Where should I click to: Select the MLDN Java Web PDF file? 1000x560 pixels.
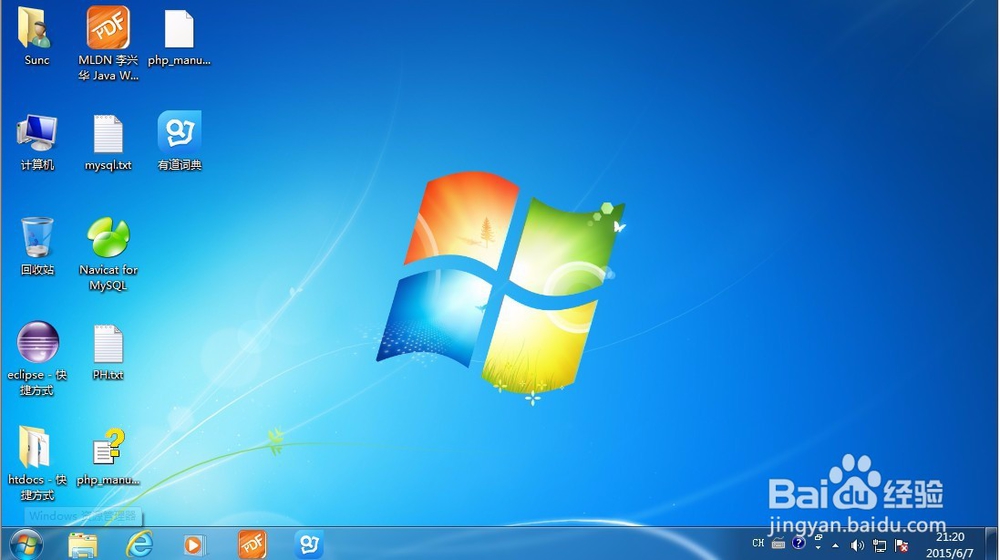(108, 45)
